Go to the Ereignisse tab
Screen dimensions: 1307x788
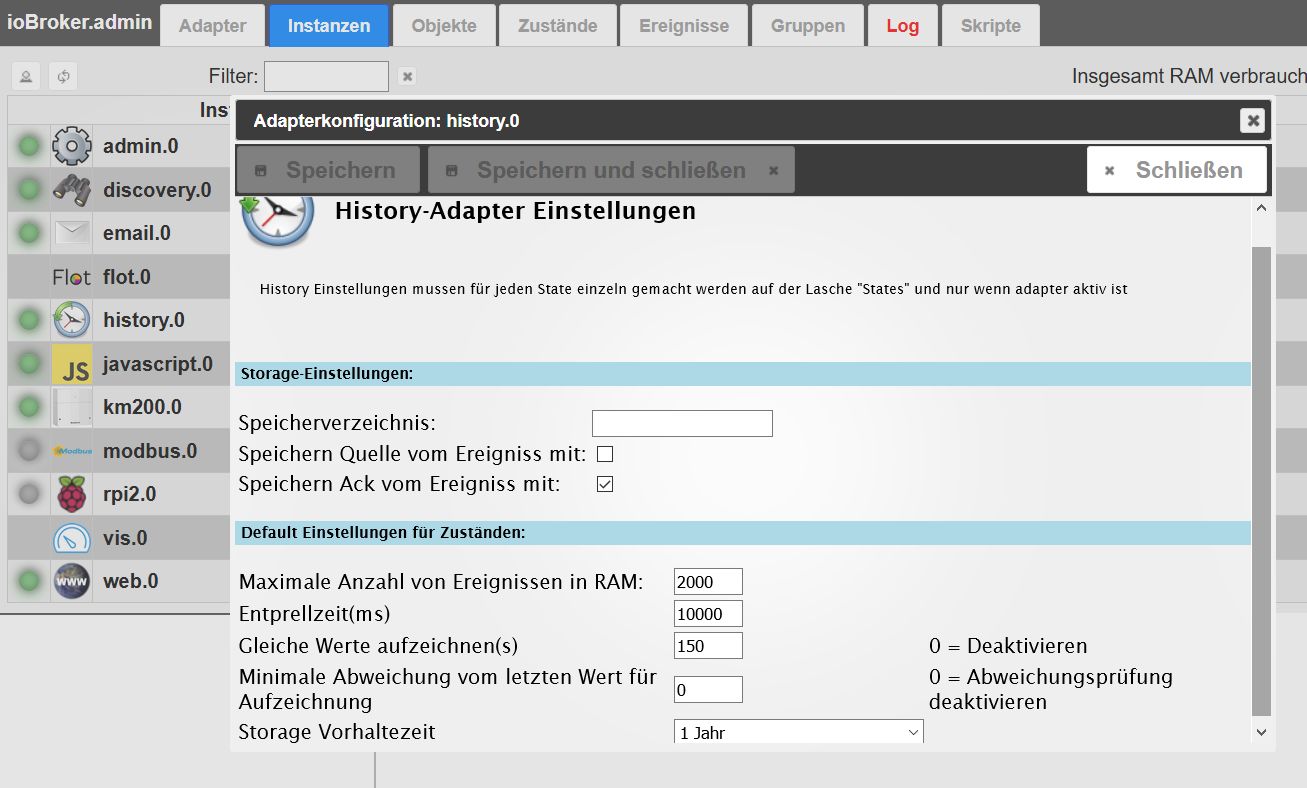[684, 26]
